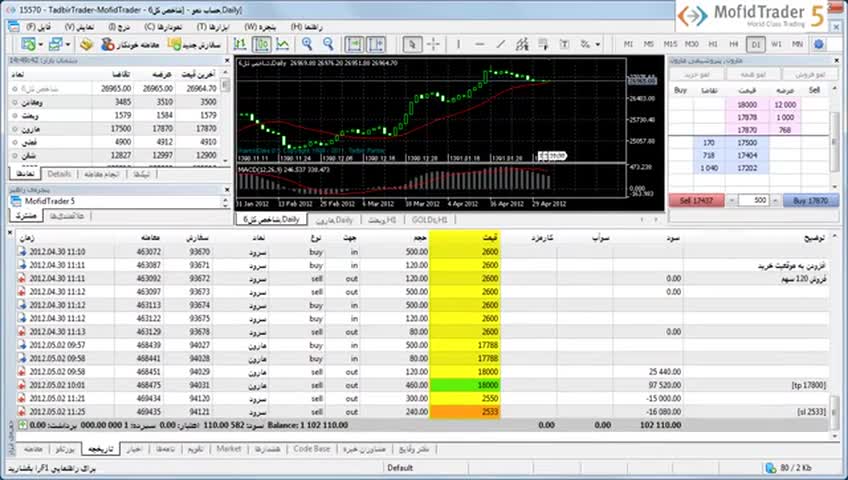The image size is (848, 480).
Task: Toggle chart shift from right edge
Action: tap(376, 44)
